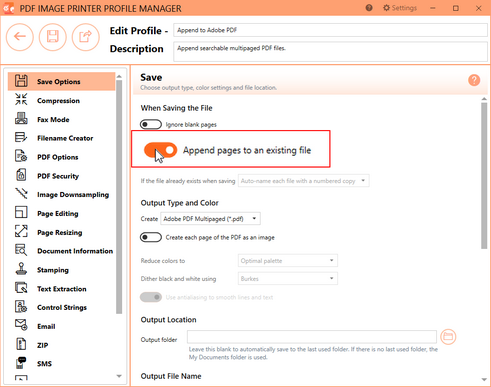This screenshot has height=387, width=491.
Task: Select the ZIP label in sidebar
Action: (42, 345)
